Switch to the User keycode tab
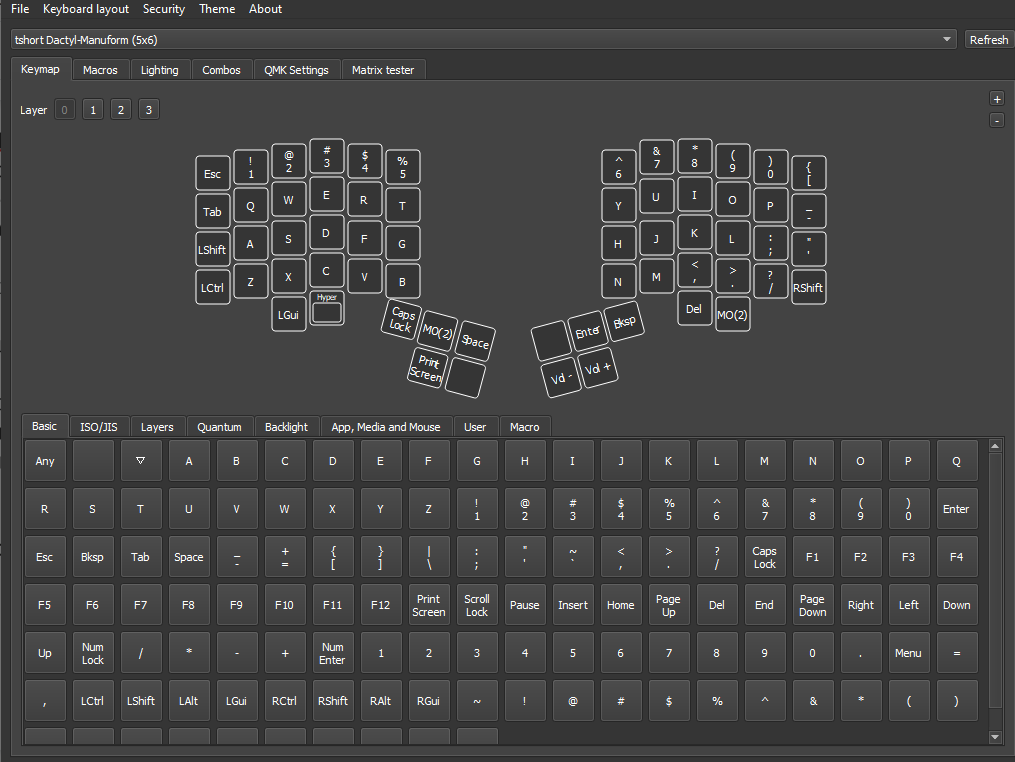Viewport: 1015px width, 762px height. pos(474,427)
